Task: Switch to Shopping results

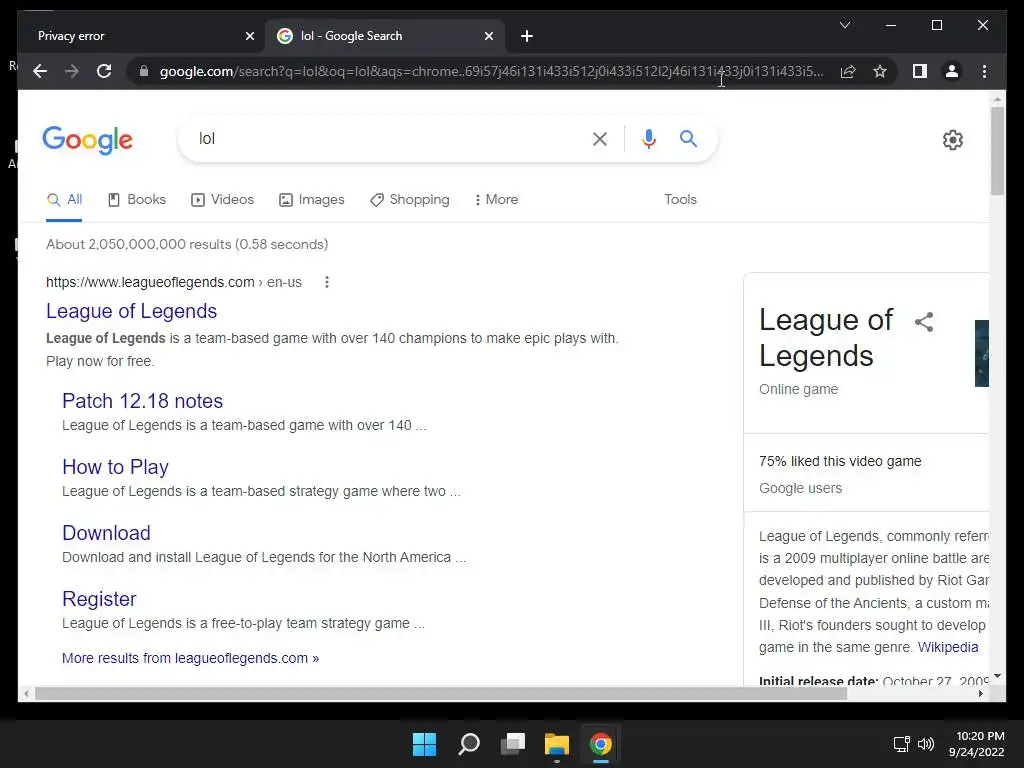Action: pyautogui.click(x=409, y=200)
